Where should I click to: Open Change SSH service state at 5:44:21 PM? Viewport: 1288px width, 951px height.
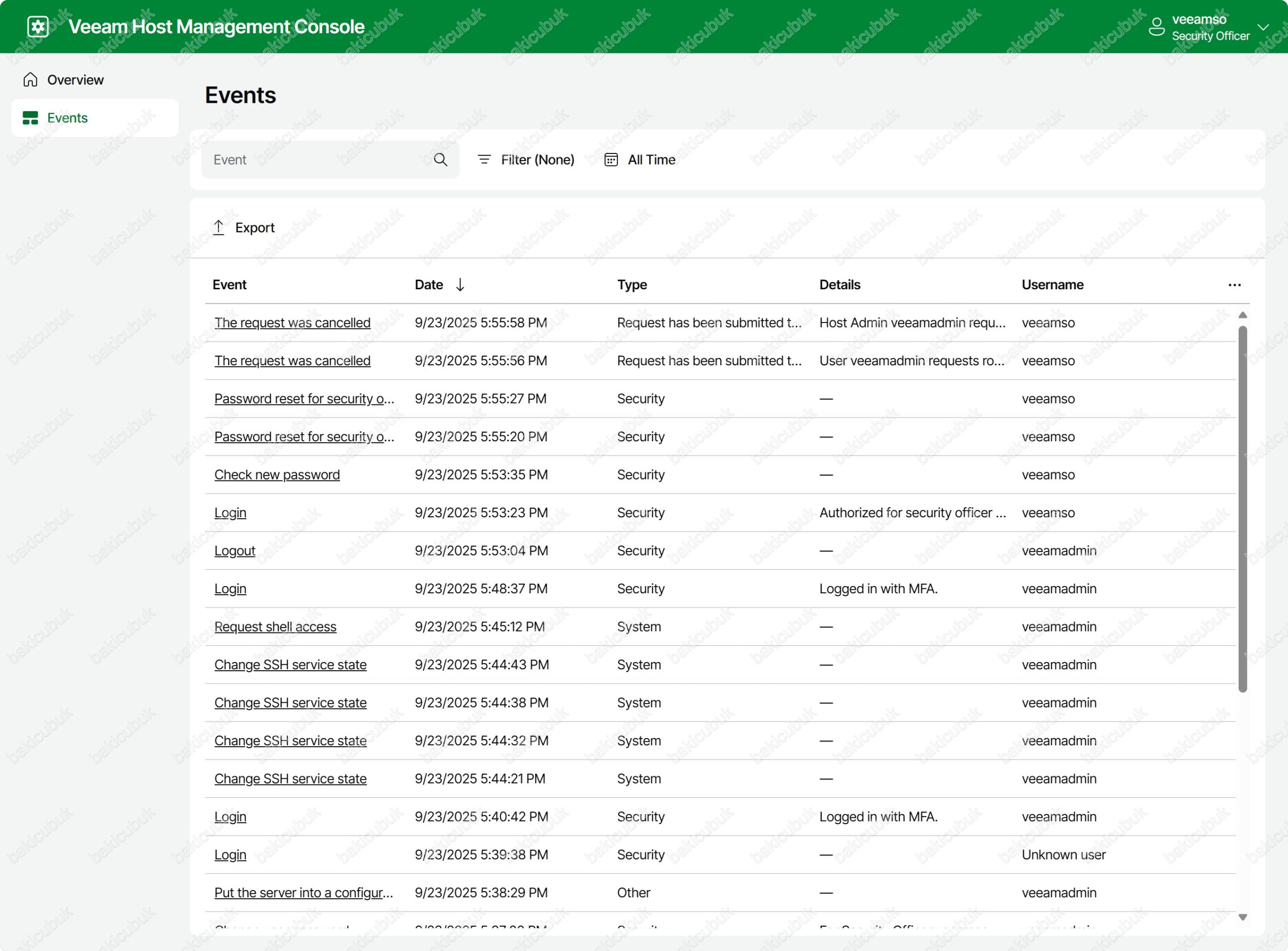pyautogui.click(x=290, y=779)
